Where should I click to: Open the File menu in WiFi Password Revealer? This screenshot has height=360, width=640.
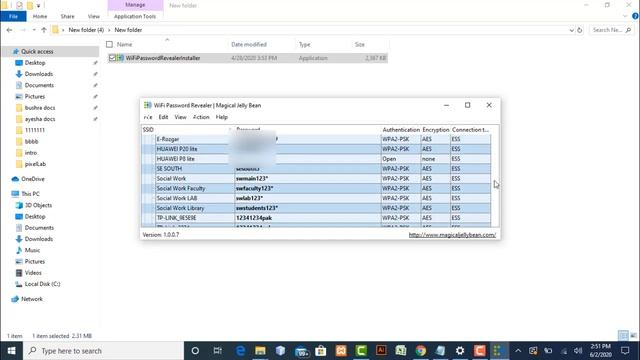click(148, 117)
